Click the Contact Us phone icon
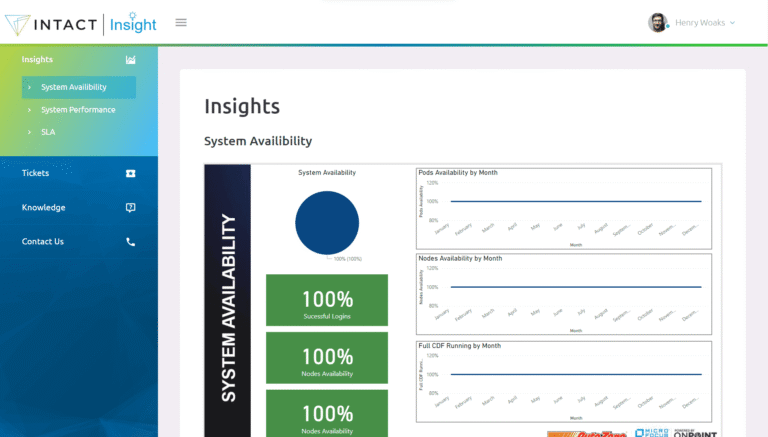This screenshot has height=437, width=768. 130,242
